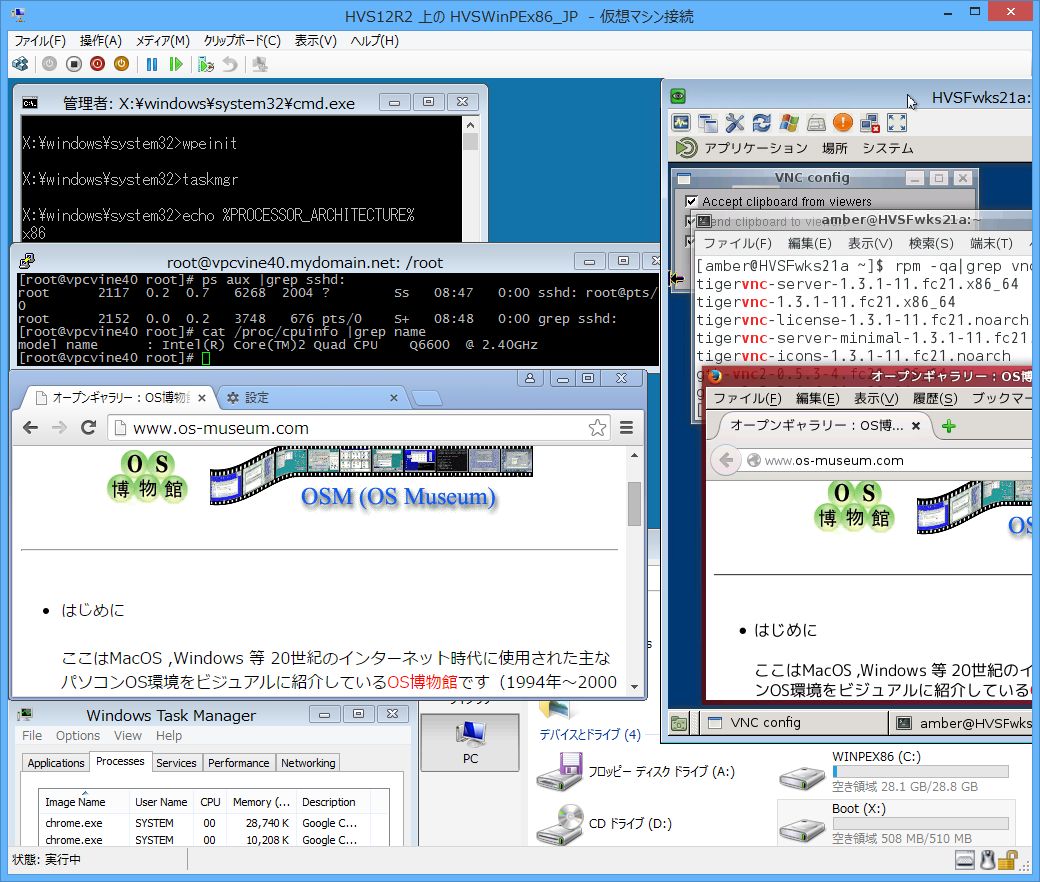Close the オープンギャラリー tab in Chrome
Viewport: 1040px width, 882px height.
click(x=202, y=398)
